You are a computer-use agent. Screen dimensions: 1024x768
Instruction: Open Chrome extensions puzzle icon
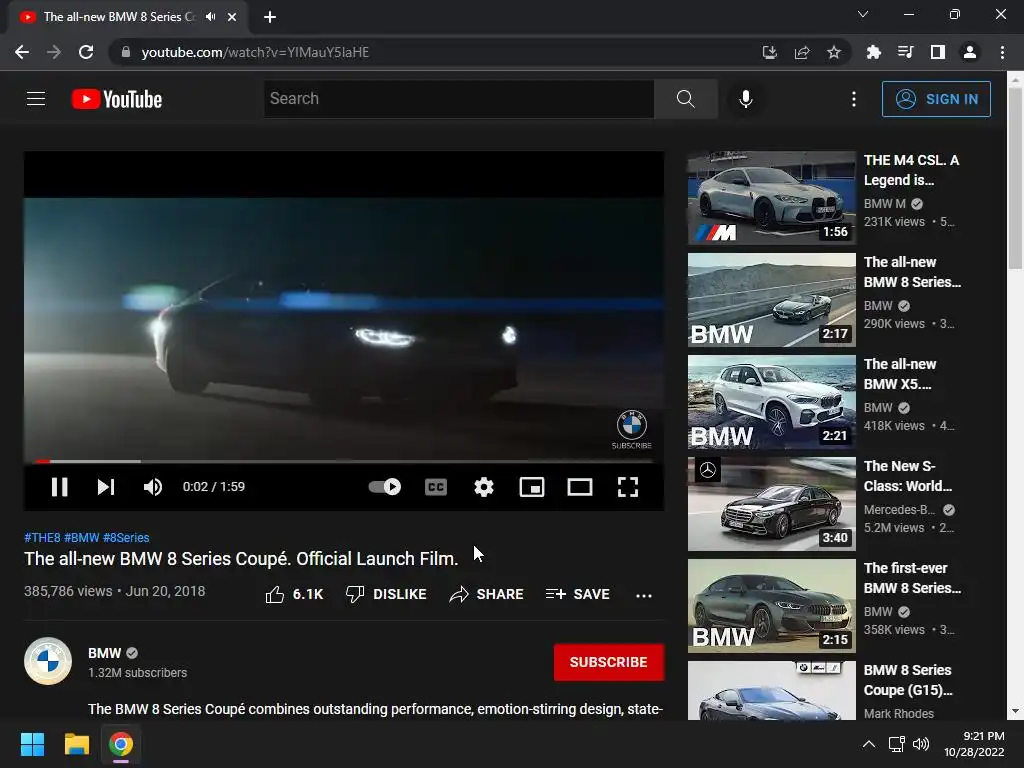[873, 52]
